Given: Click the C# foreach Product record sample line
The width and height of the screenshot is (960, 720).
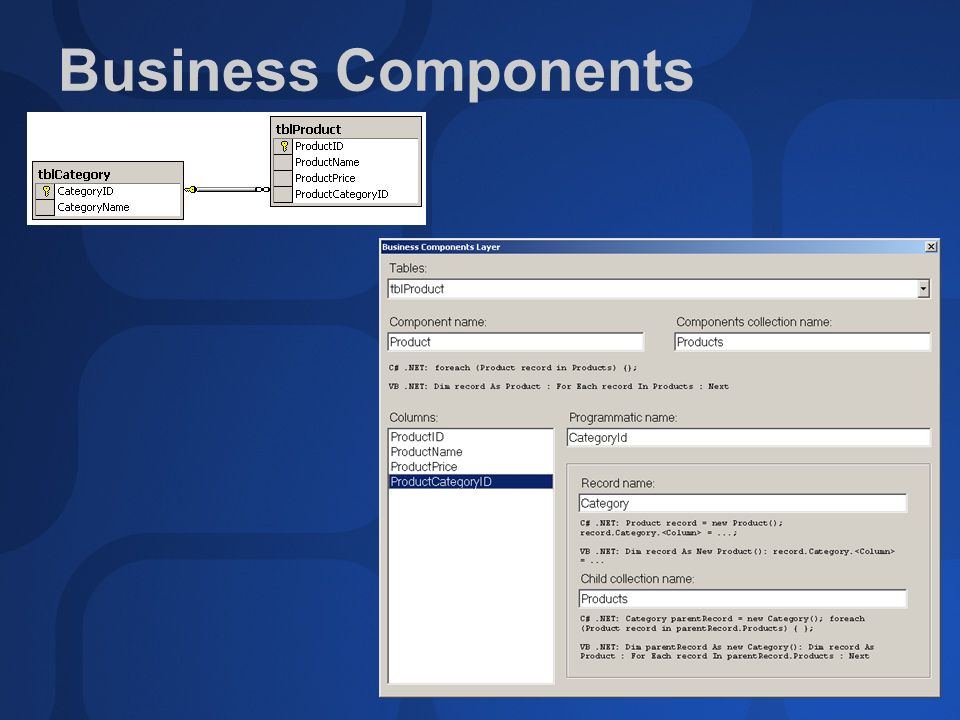Looking at the screenshot, I should pyautogui.click(x=513, y=368).
